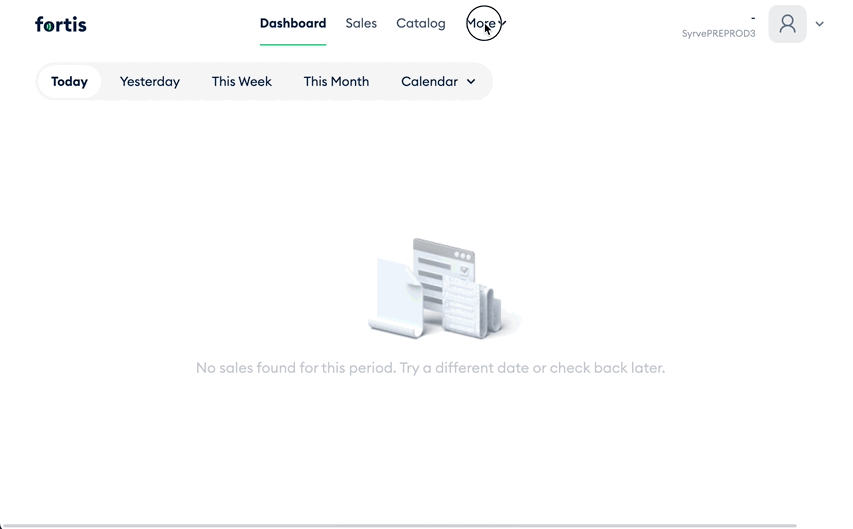
Task: Open the Calendar date dropdown
Action: pos(438,82)
